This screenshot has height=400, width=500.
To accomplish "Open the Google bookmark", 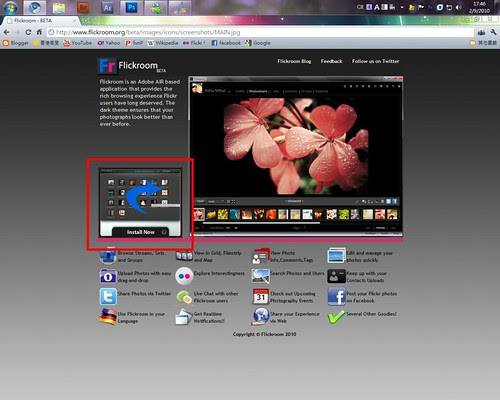I will point(257,43).
